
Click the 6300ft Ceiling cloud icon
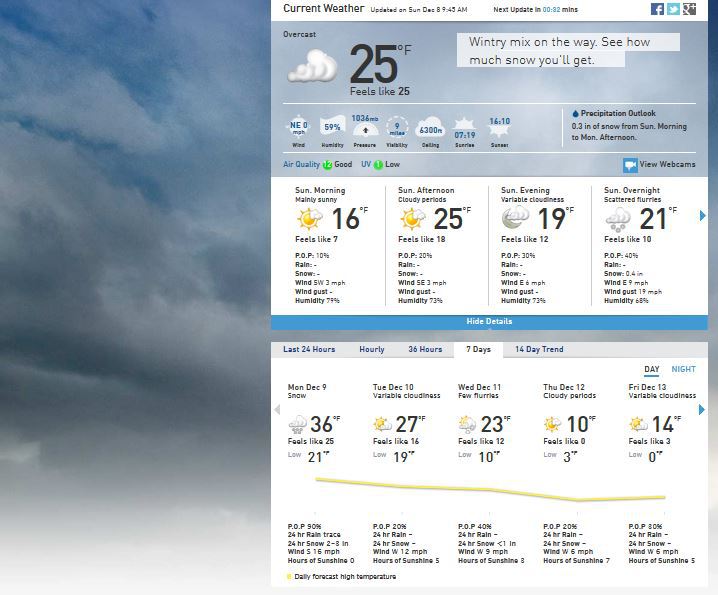tap(430, 129)
